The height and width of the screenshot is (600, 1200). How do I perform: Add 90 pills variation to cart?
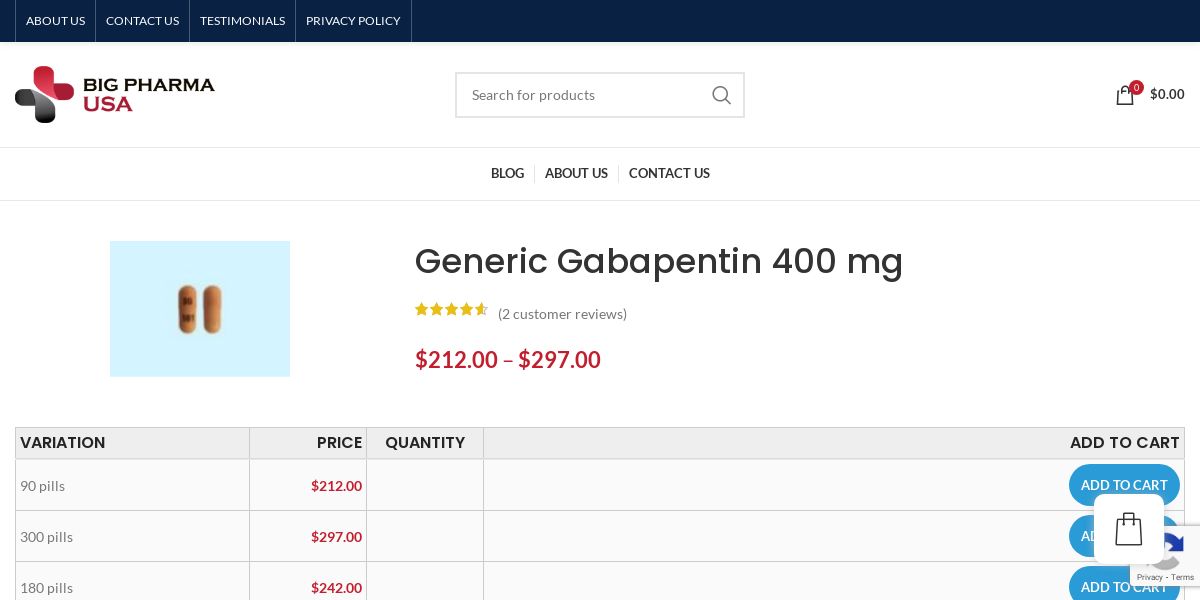[1123, 485]
